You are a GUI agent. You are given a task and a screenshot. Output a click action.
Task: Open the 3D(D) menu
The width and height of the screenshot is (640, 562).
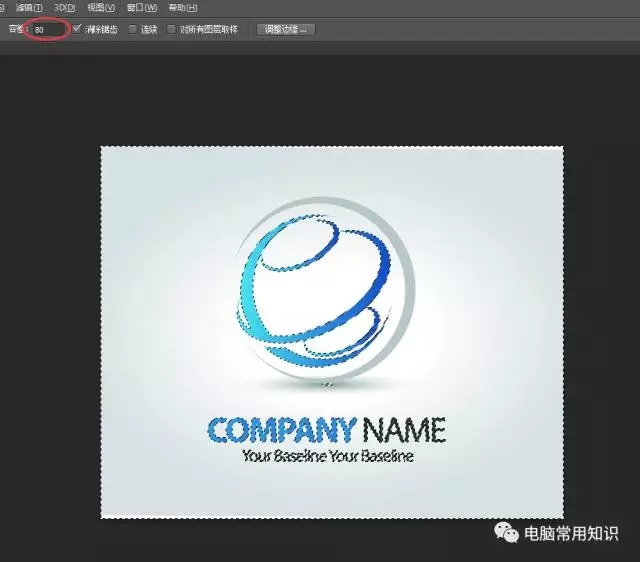64,7
